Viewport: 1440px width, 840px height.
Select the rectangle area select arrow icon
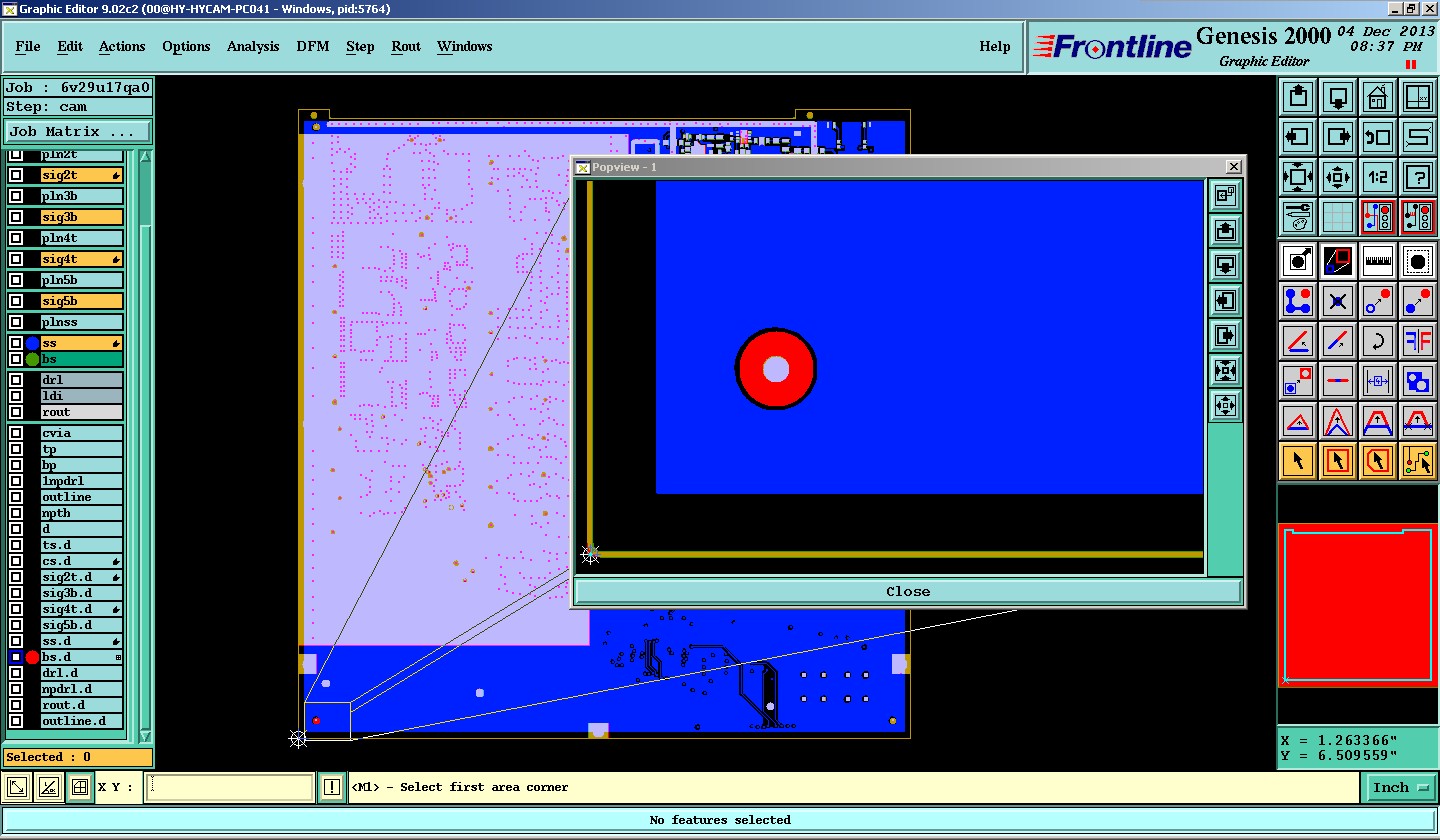(1338, 460)
